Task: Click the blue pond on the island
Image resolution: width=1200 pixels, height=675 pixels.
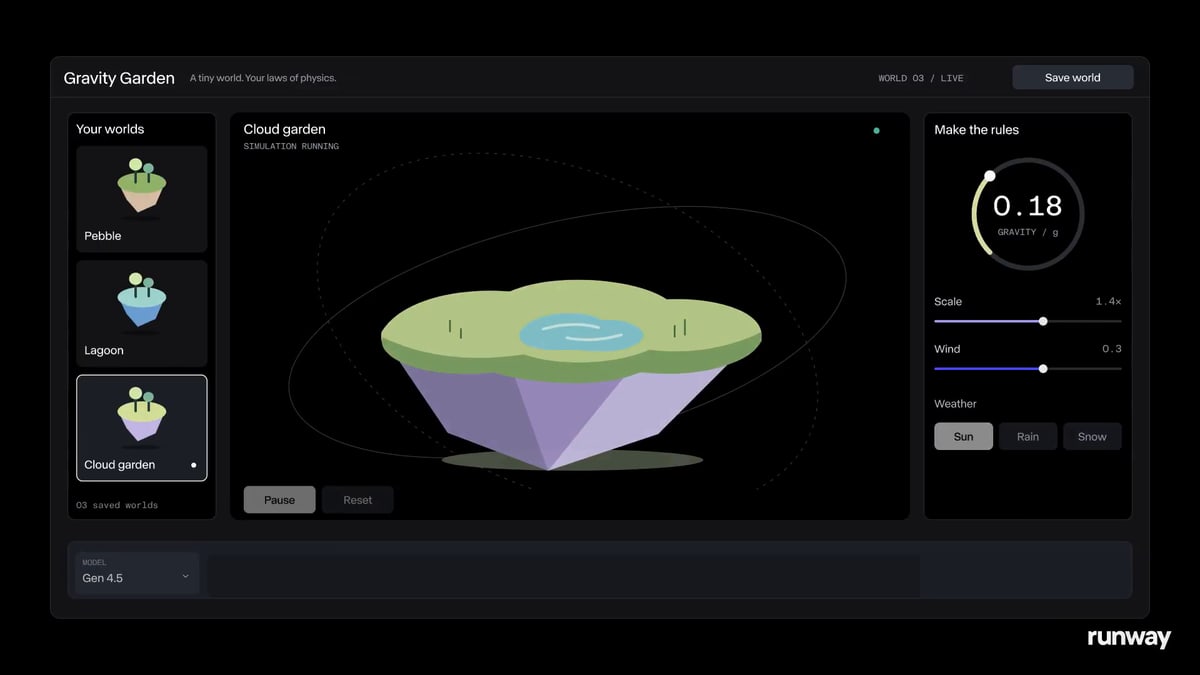Action: point(581,333)
